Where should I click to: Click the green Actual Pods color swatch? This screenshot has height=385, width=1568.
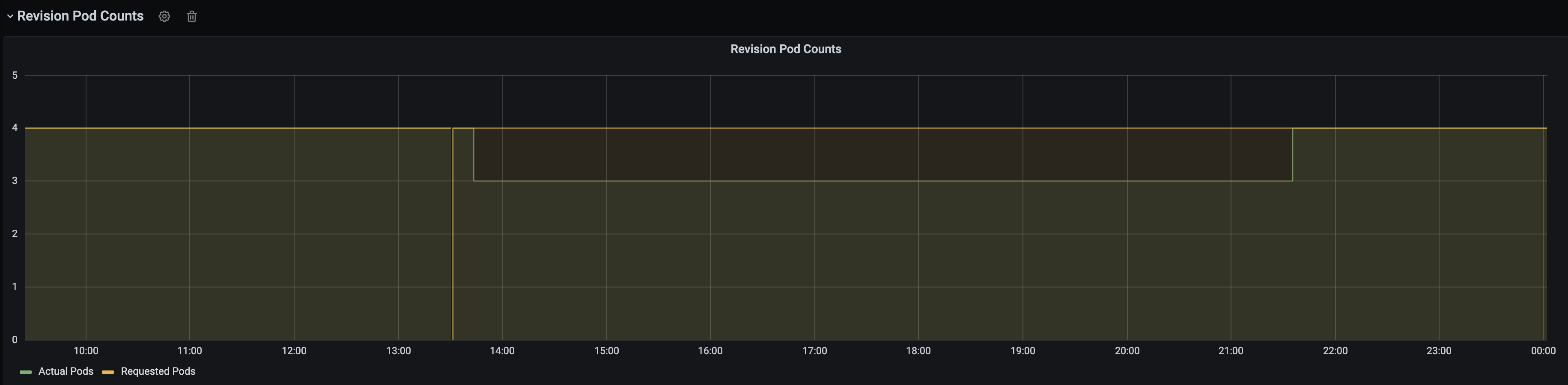[26, 372]
